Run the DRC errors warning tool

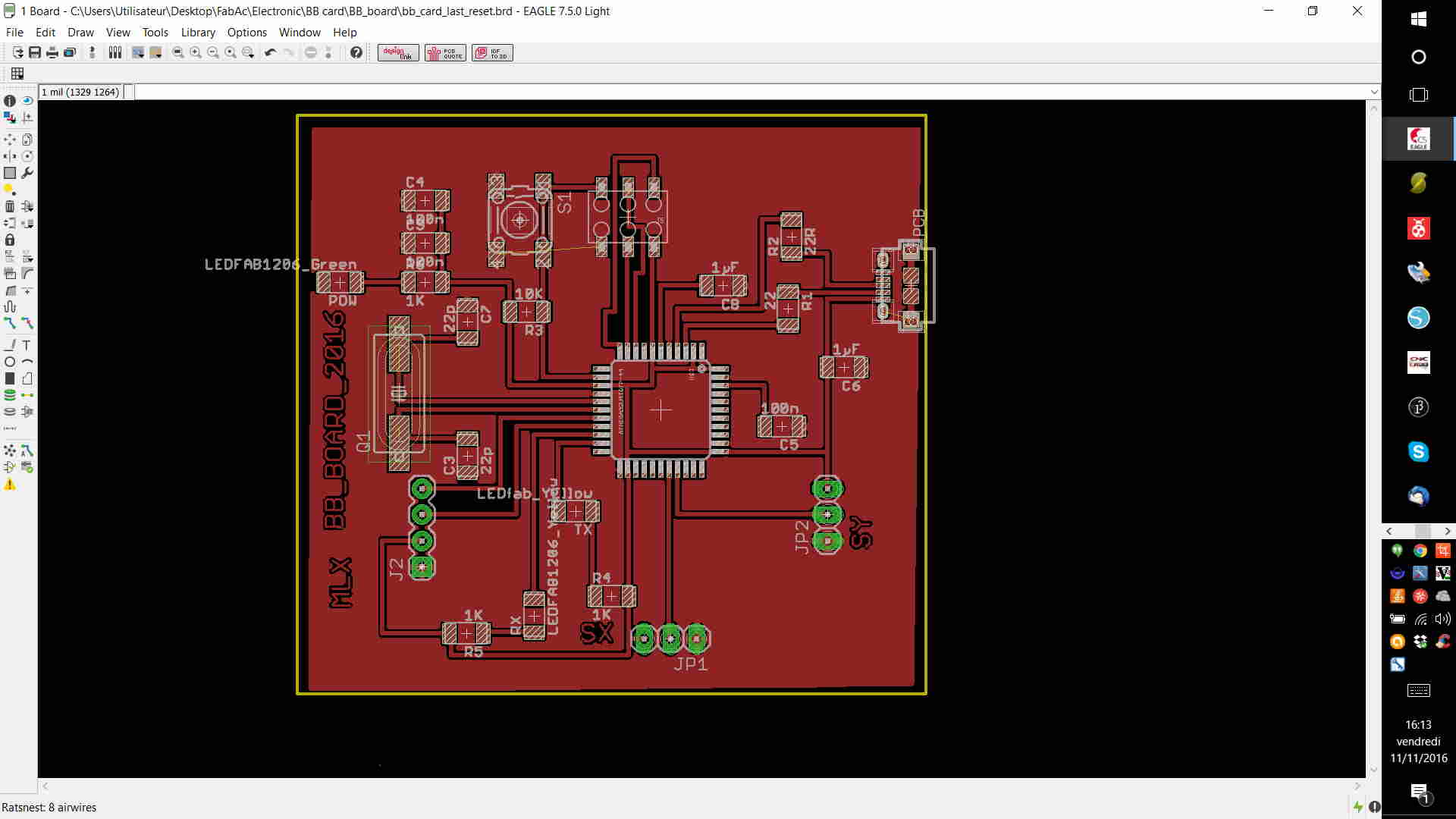pyautogui.click(x=10, y=485)
